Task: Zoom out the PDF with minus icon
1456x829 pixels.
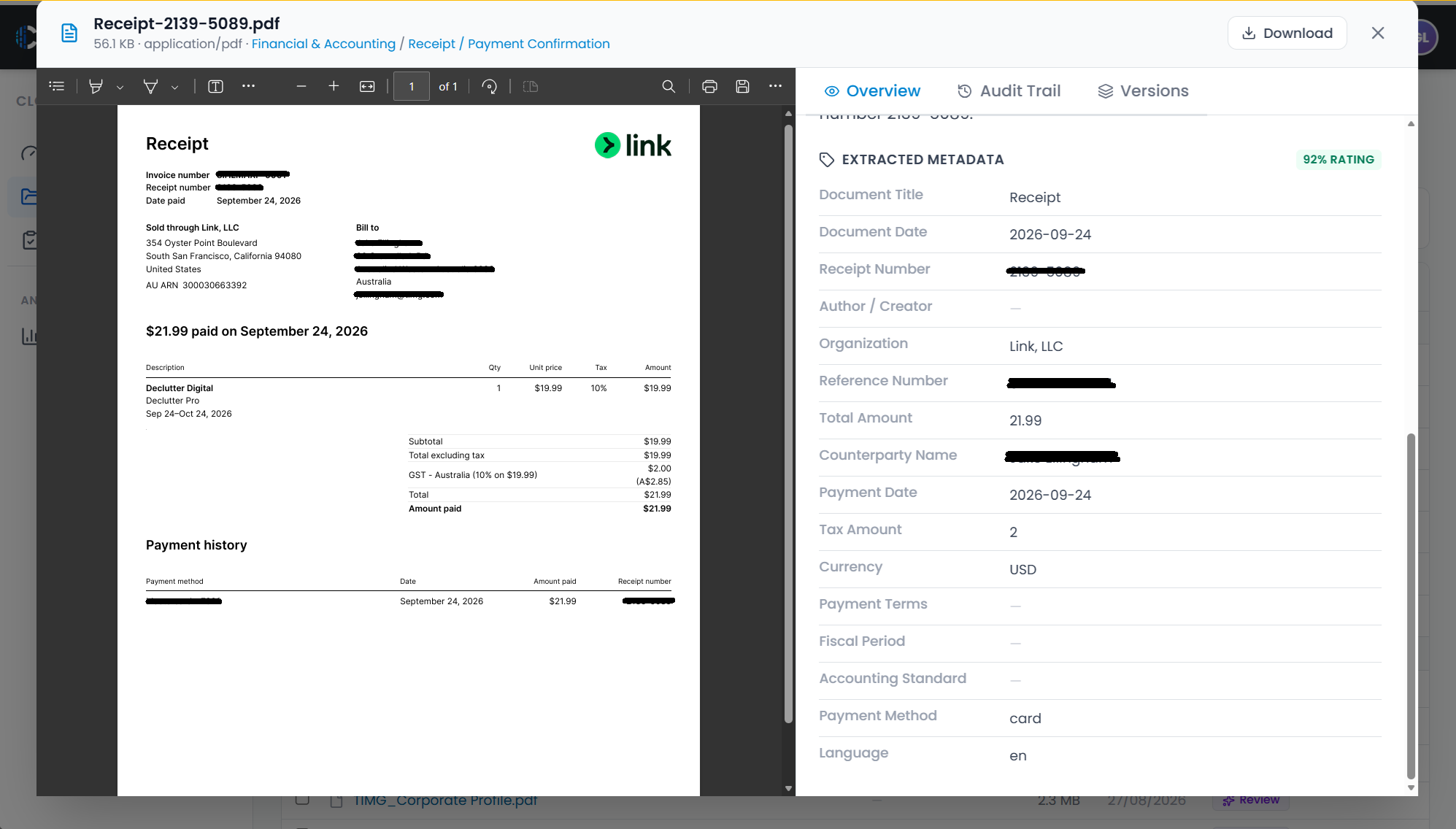Action: pos(301,86)
